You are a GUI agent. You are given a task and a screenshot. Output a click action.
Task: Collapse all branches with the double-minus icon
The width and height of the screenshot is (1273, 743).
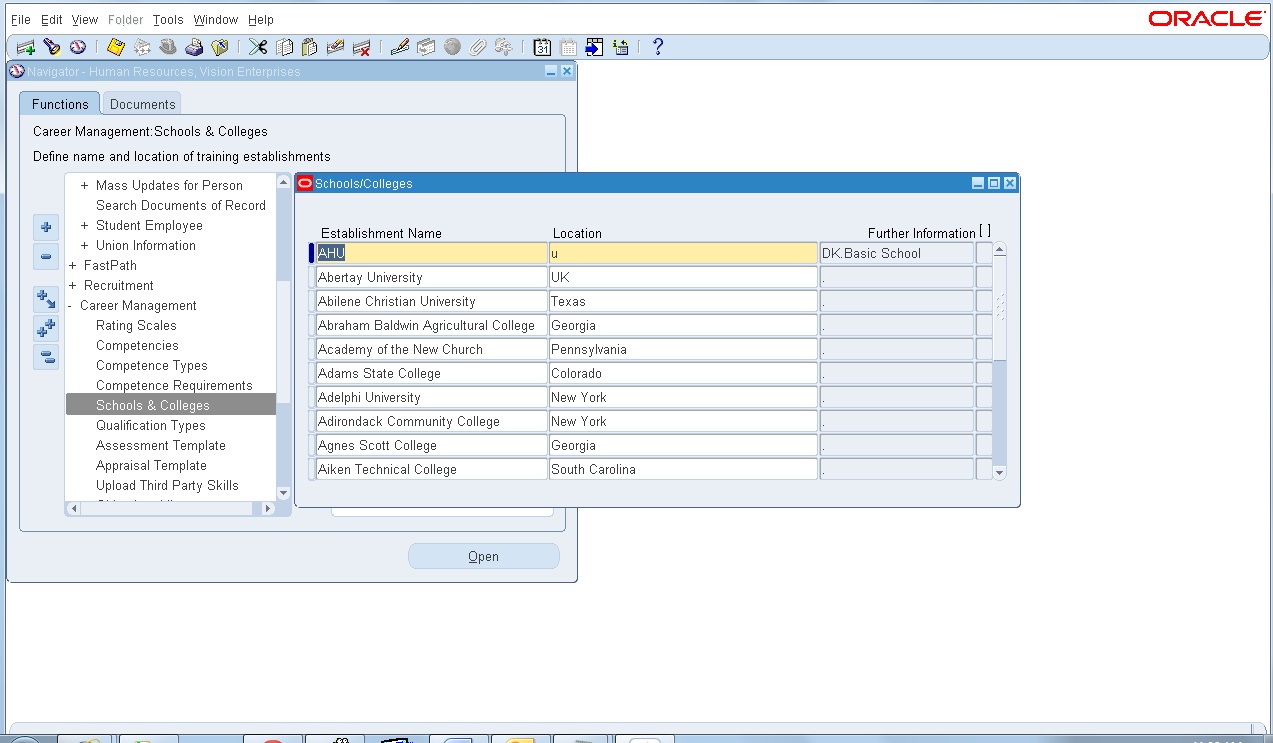[46, 357]
